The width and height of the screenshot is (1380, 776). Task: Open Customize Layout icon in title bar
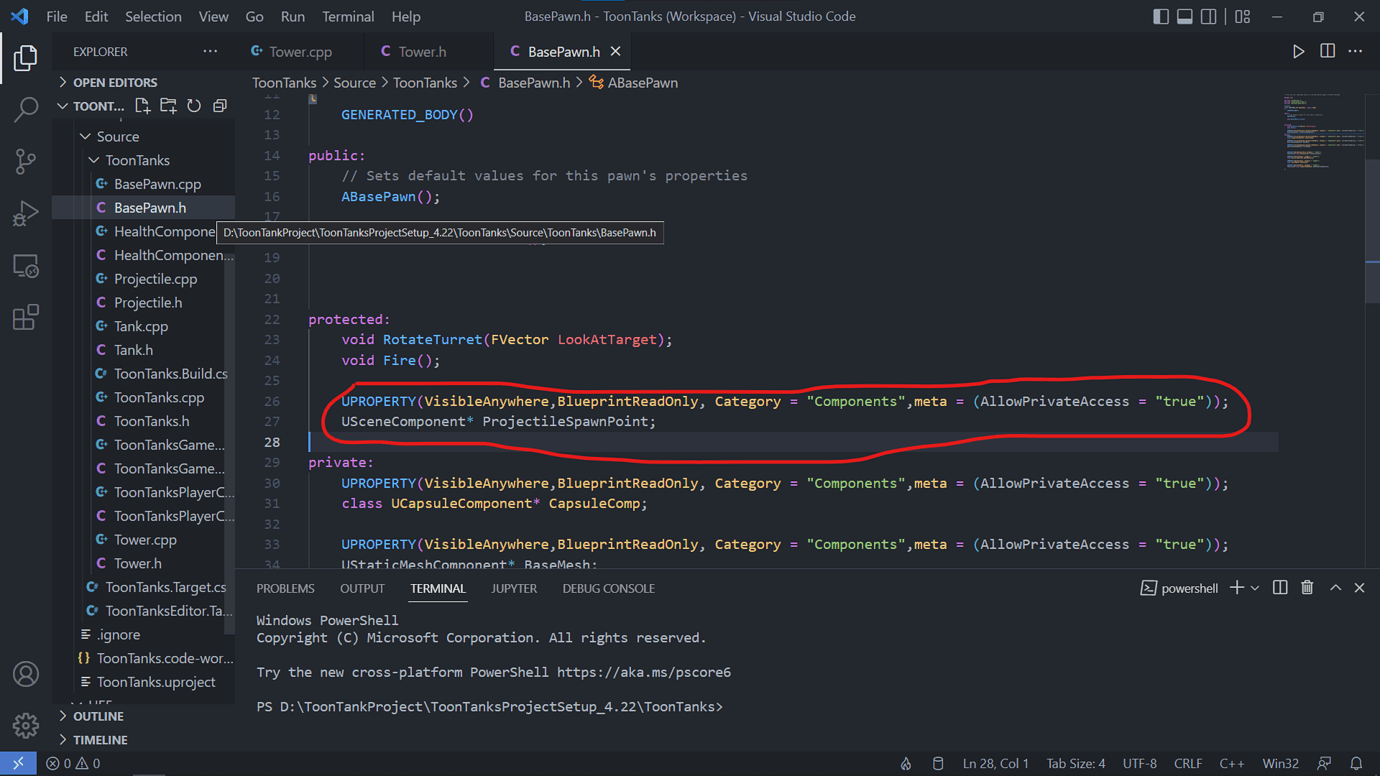point(1242,16)
